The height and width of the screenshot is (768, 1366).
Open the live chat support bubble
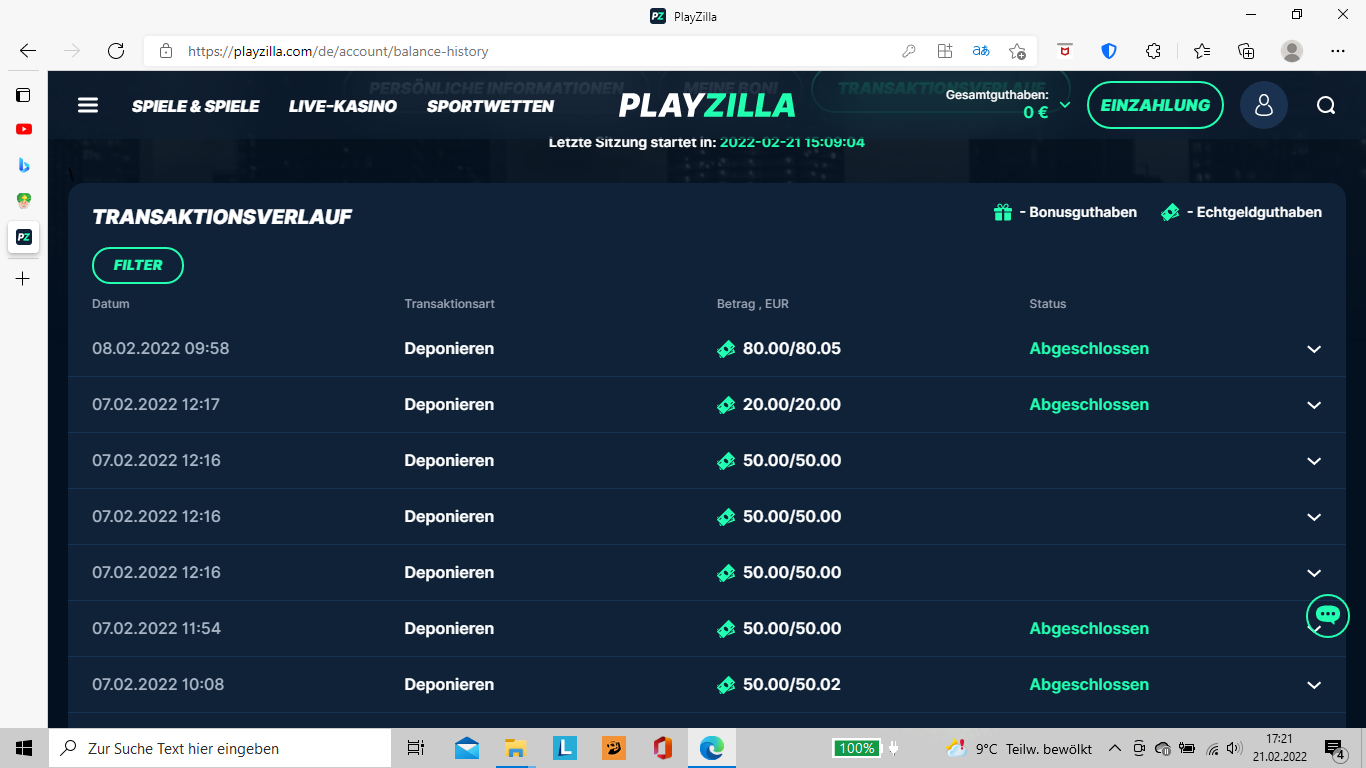tap(1327, 615)
